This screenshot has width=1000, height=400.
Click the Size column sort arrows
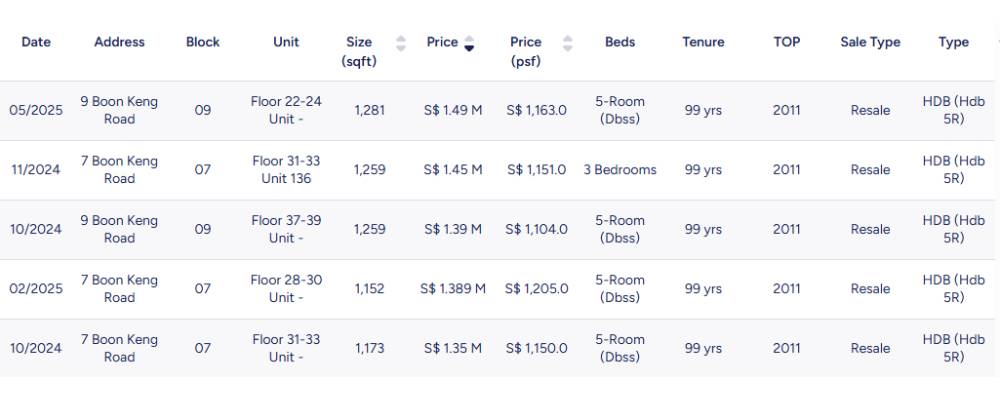click(401, 43)
